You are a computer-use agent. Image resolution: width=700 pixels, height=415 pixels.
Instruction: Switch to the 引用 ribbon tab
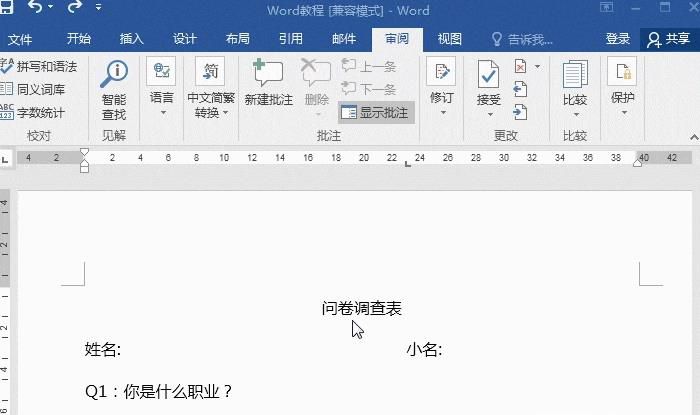[x=291, y=39]
